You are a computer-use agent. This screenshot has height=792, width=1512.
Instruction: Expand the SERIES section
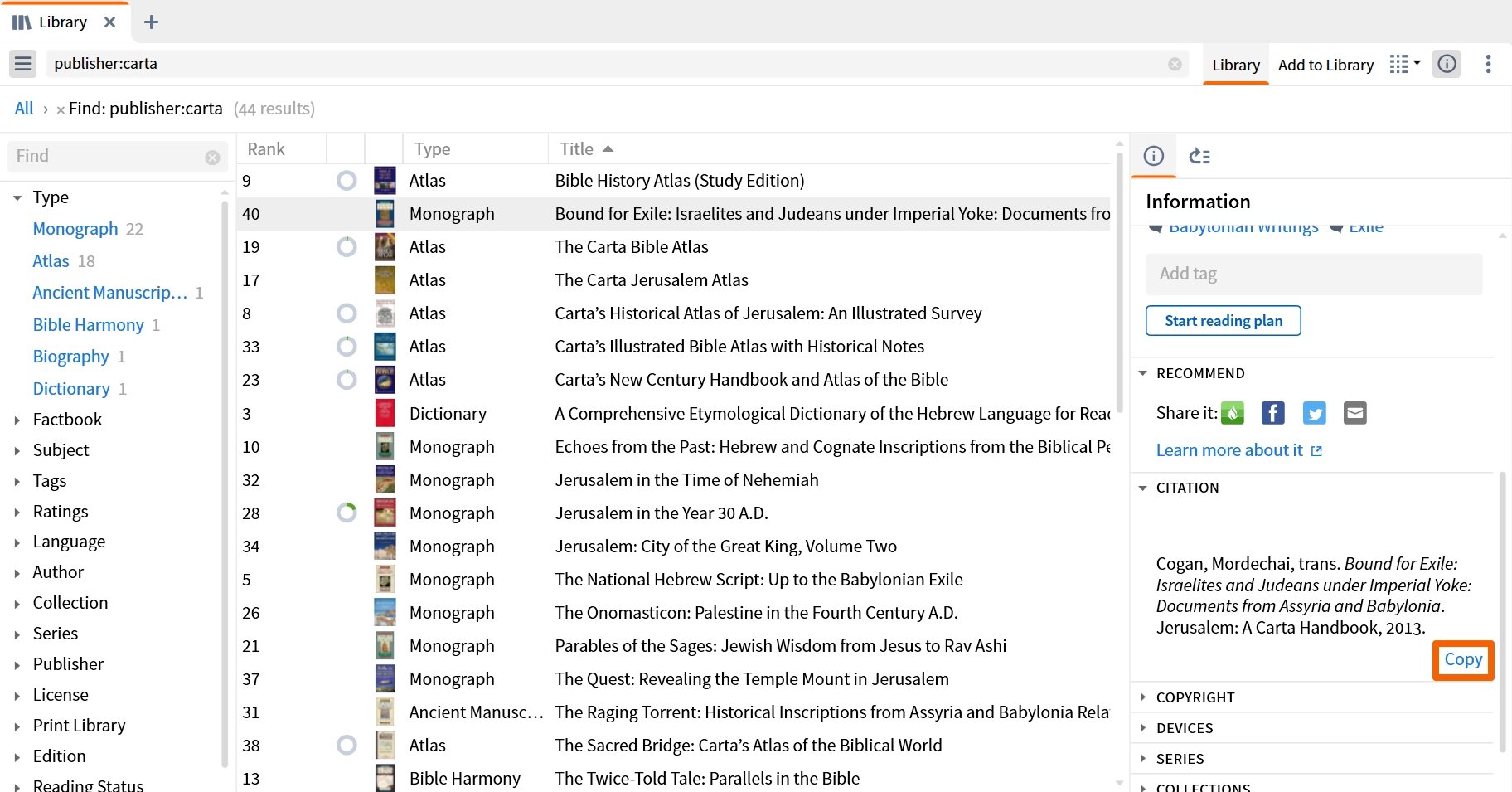(x=1143, y=759)
